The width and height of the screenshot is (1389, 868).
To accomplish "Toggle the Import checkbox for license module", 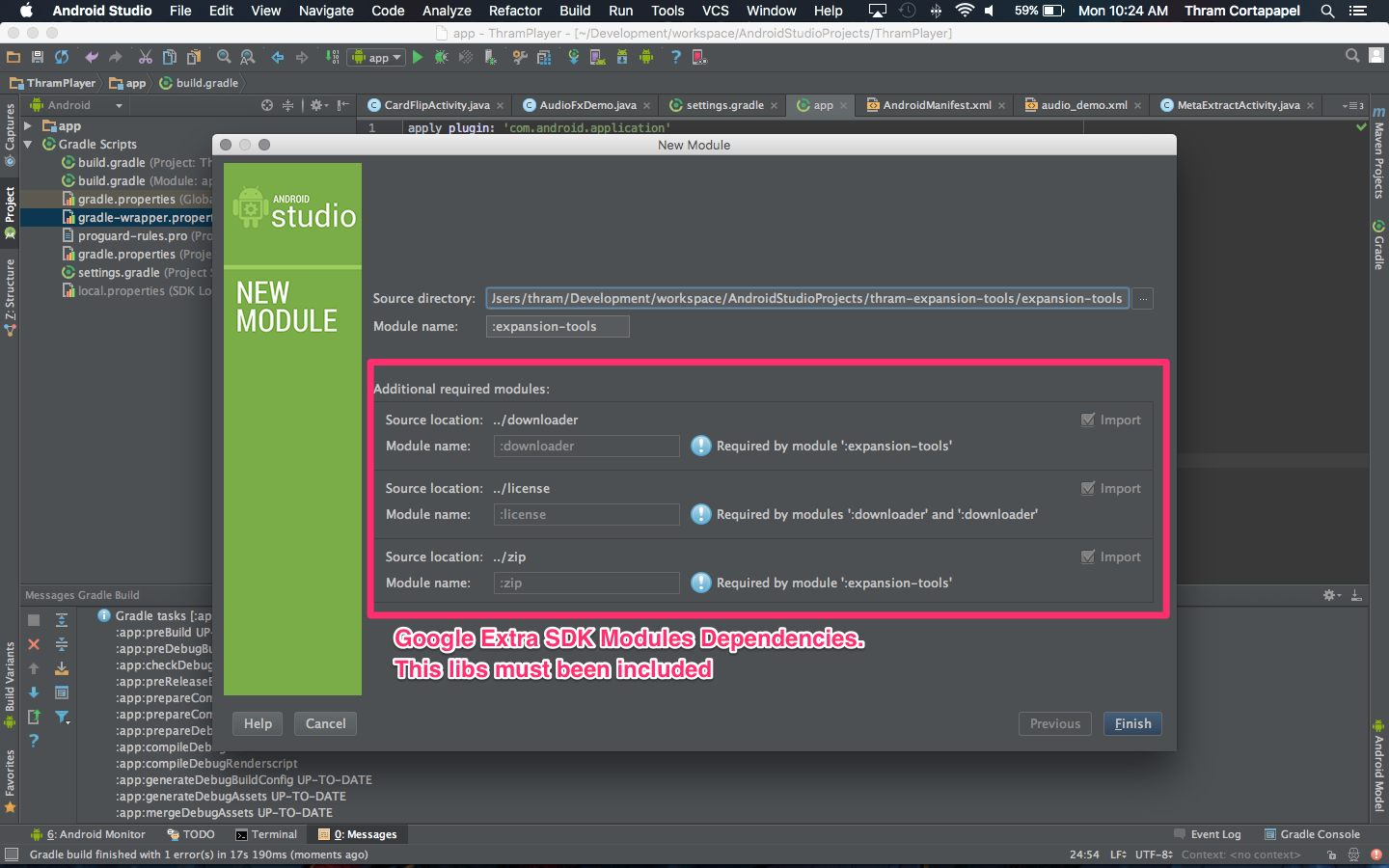I will point(1088,488).
